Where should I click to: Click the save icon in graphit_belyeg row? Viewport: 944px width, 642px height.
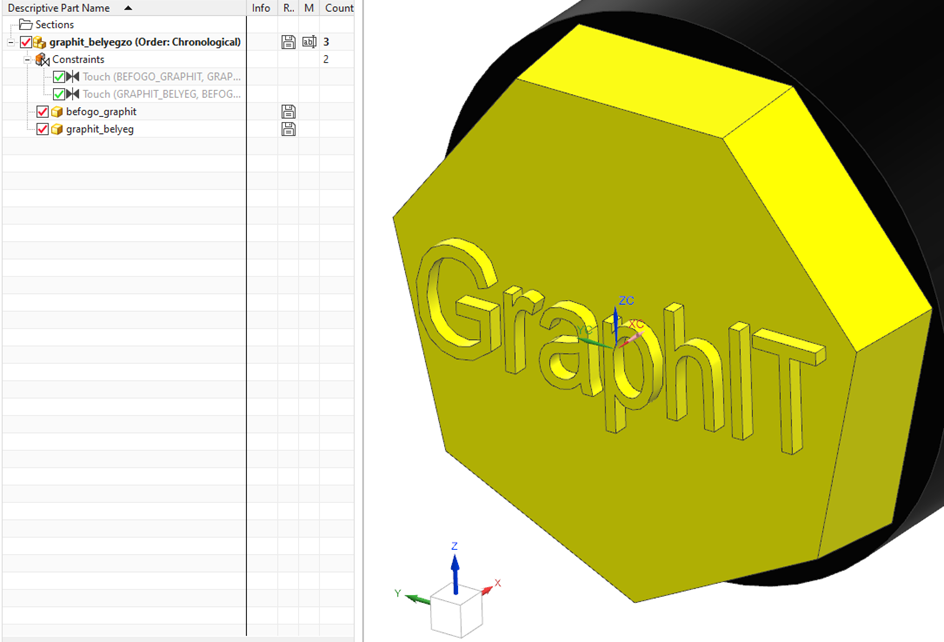tap(288, 130)
